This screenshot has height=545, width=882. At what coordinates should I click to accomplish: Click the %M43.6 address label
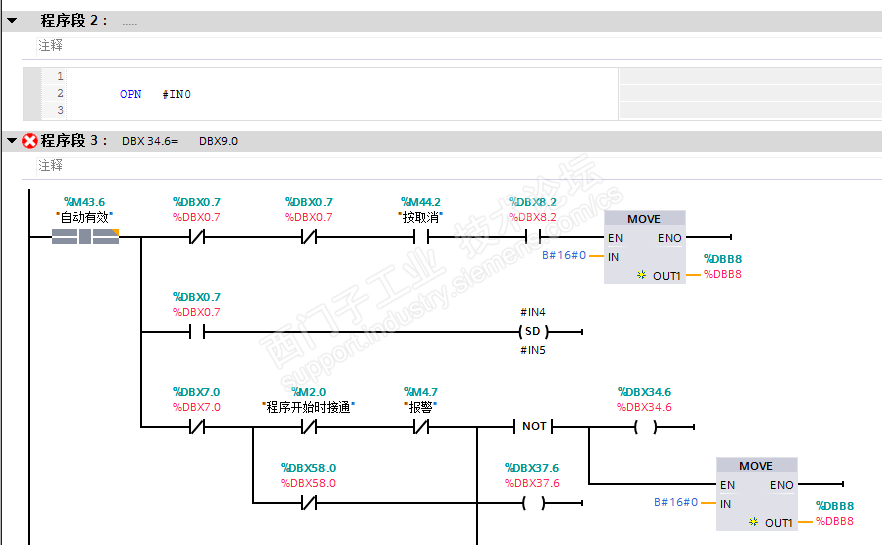click(84, 202)
